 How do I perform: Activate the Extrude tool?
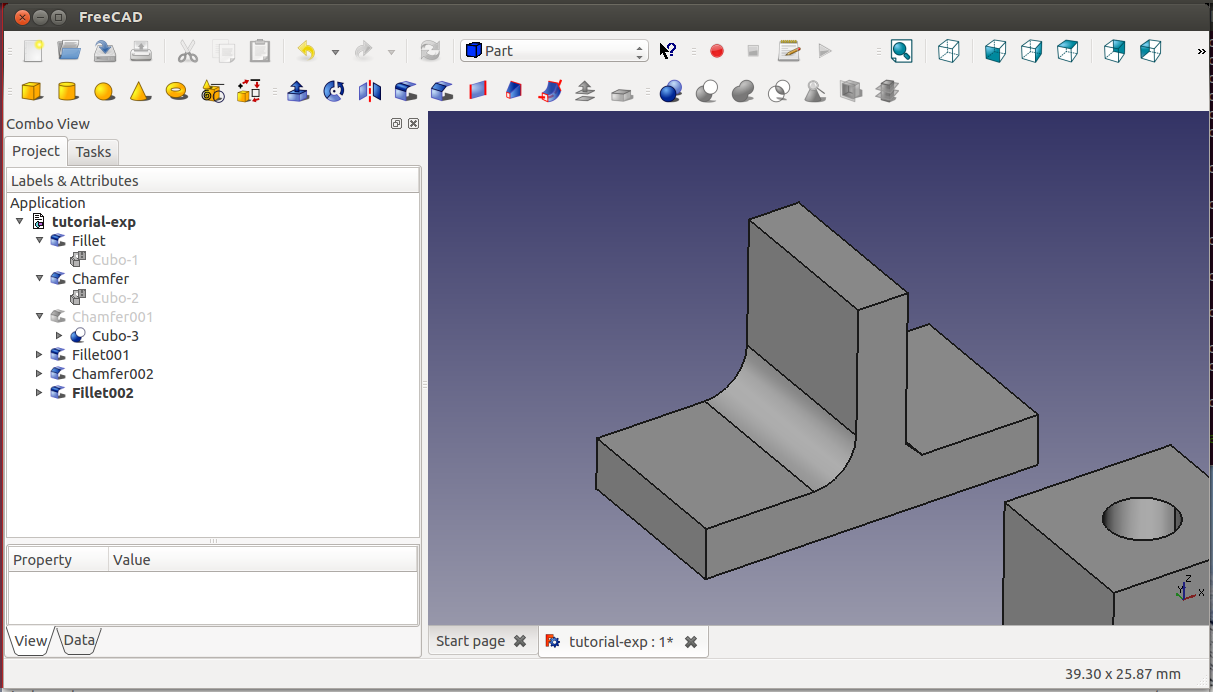(298, 92)
